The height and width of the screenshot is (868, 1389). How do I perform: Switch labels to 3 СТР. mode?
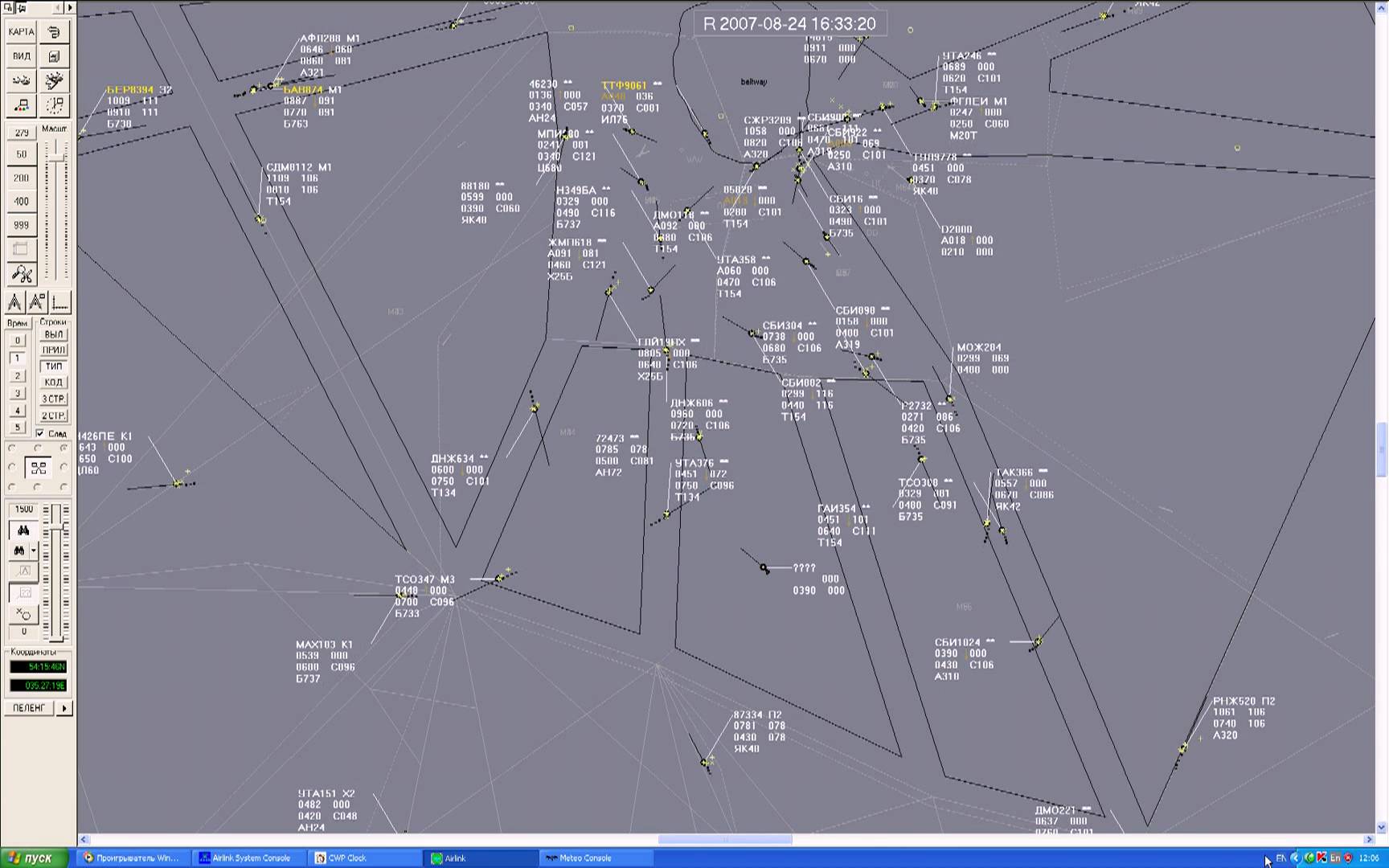pos(54,399)
